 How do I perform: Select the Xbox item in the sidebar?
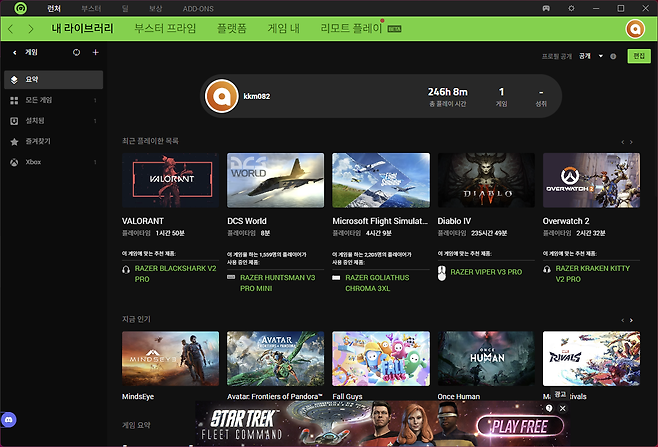33,162
